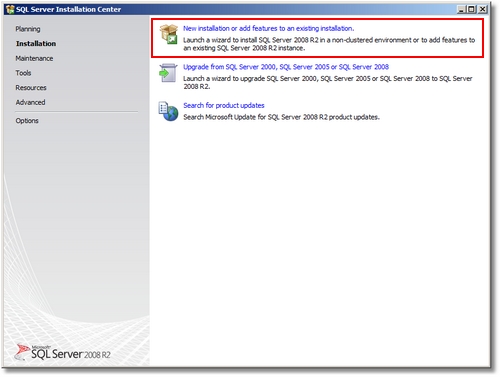This screenshot has width=500, height=377.
Task: Click the text 'Launch a wizard to upgrade SQL Server 2000'
Action: click(250, 79)
